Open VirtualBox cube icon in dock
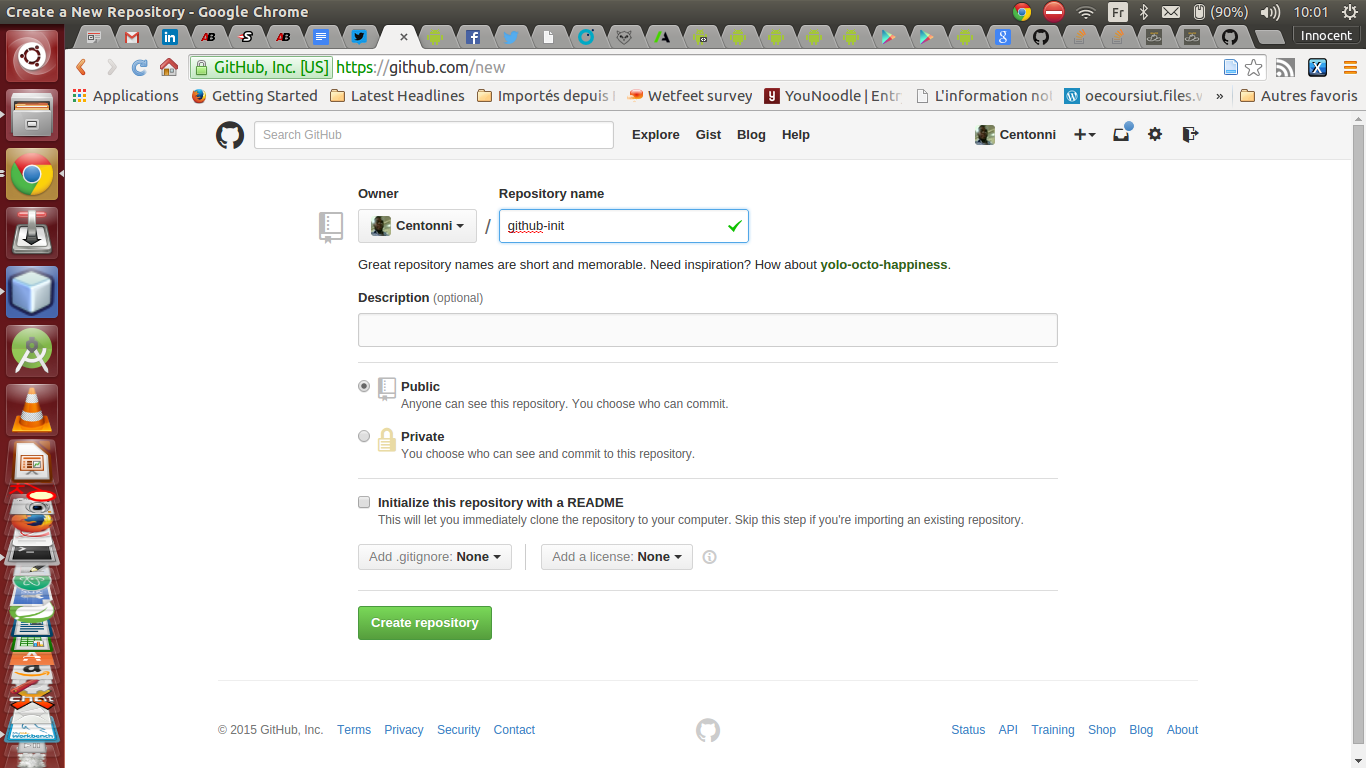The image size is (1366, 768). (x=32, y=292)
